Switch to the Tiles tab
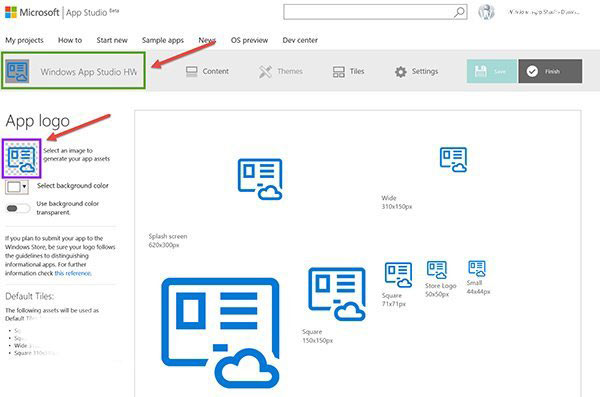Screen dimensions: 600x397 (348, 72)
